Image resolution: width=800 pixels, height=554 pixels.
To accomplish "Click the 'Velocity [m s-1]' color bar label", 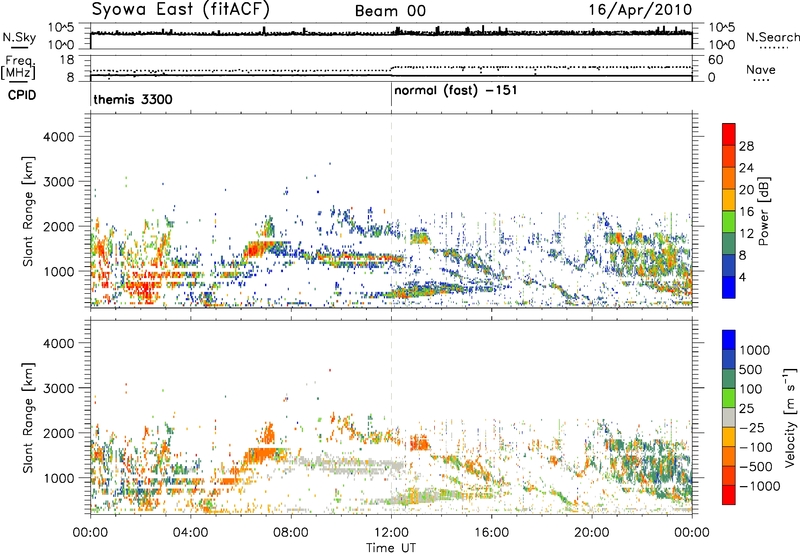I will click(x=791, y=417).
